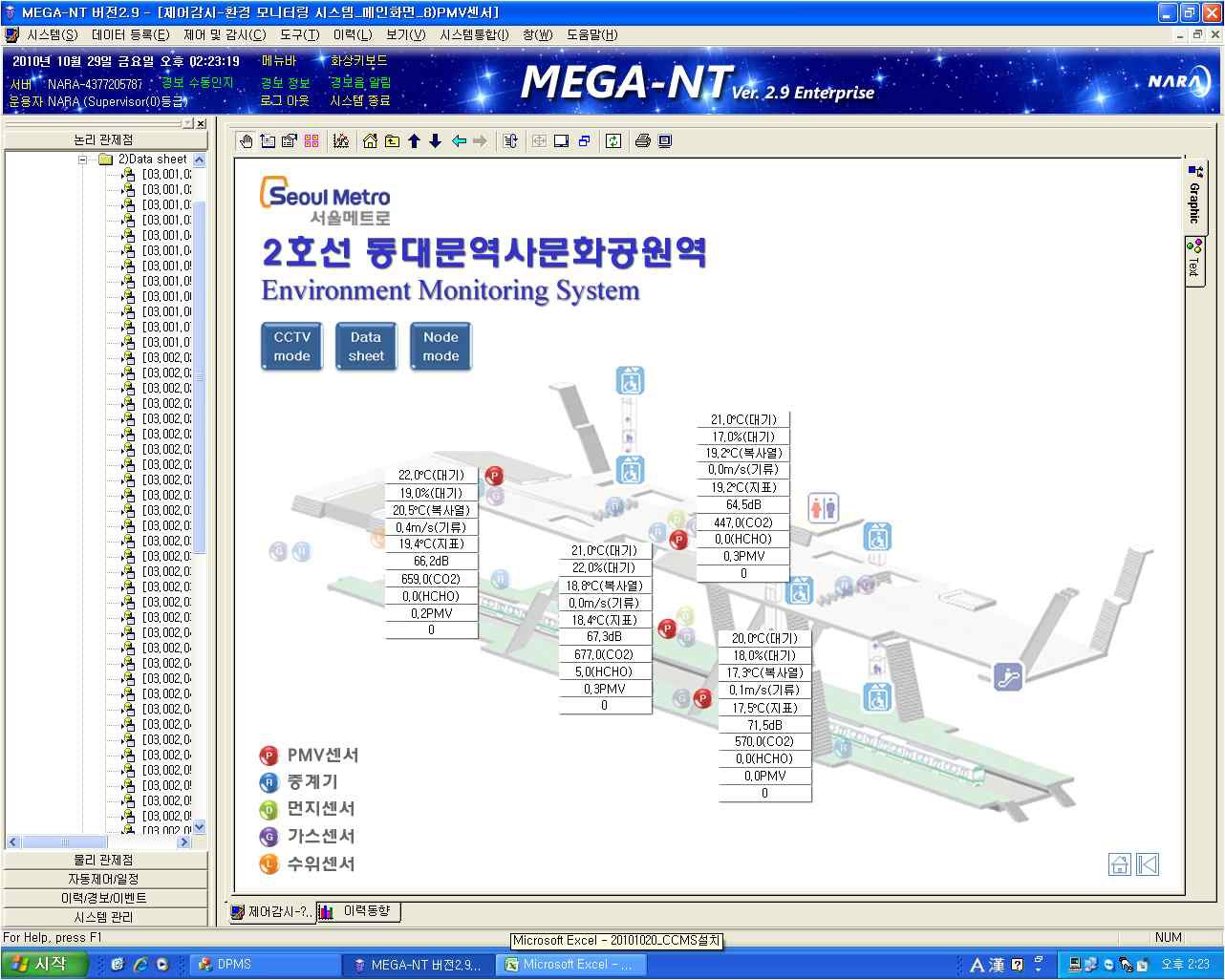
Task: Click the 5,0(HCHO) value cell
Action: (x=605, y=671)
